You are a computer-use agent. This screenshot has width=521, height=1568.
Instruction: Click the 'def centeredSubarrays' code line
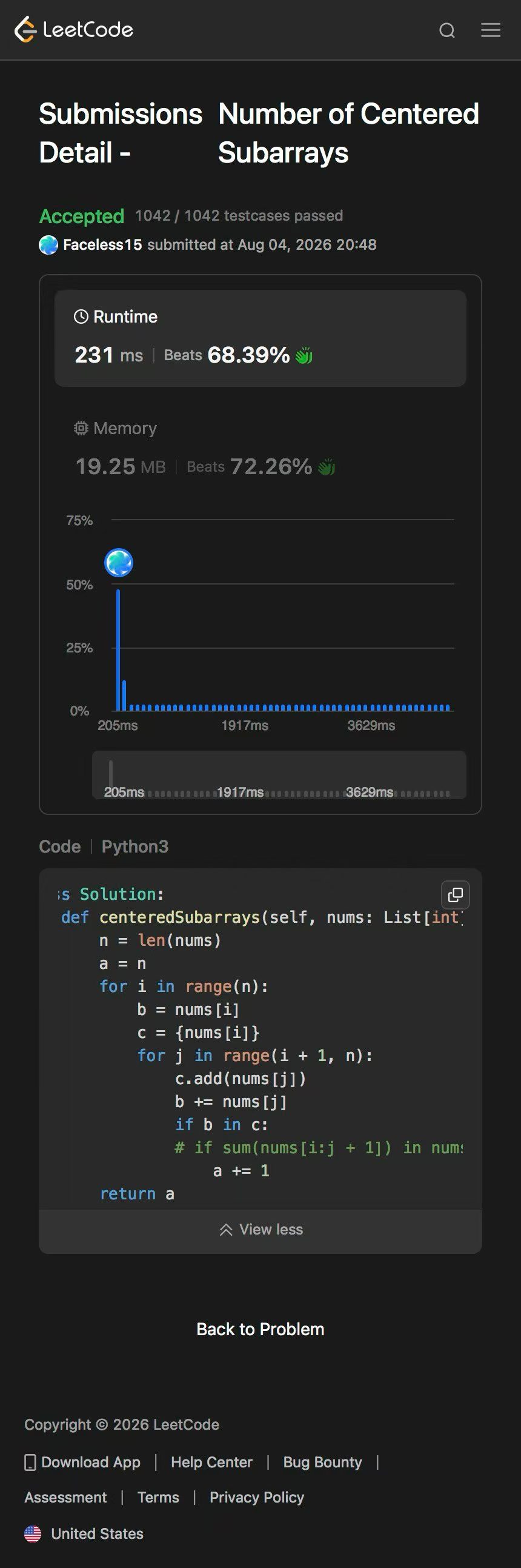(262, 917)
